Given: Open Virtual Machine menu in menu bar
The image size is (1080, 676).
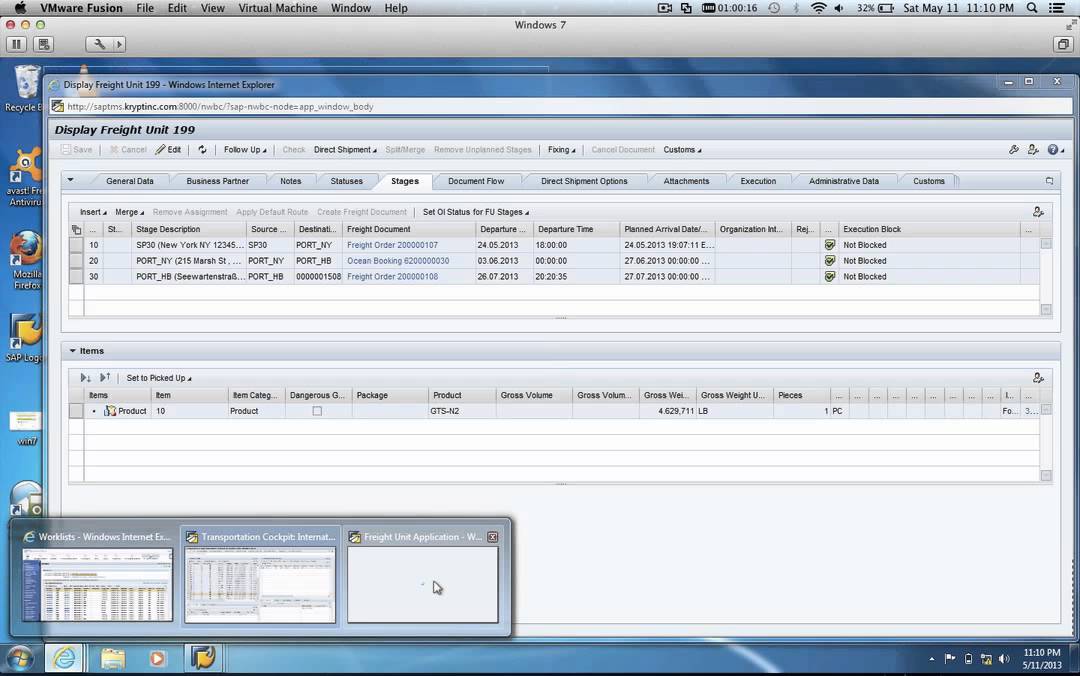Looking at the screenshot, I should point(278,8).
